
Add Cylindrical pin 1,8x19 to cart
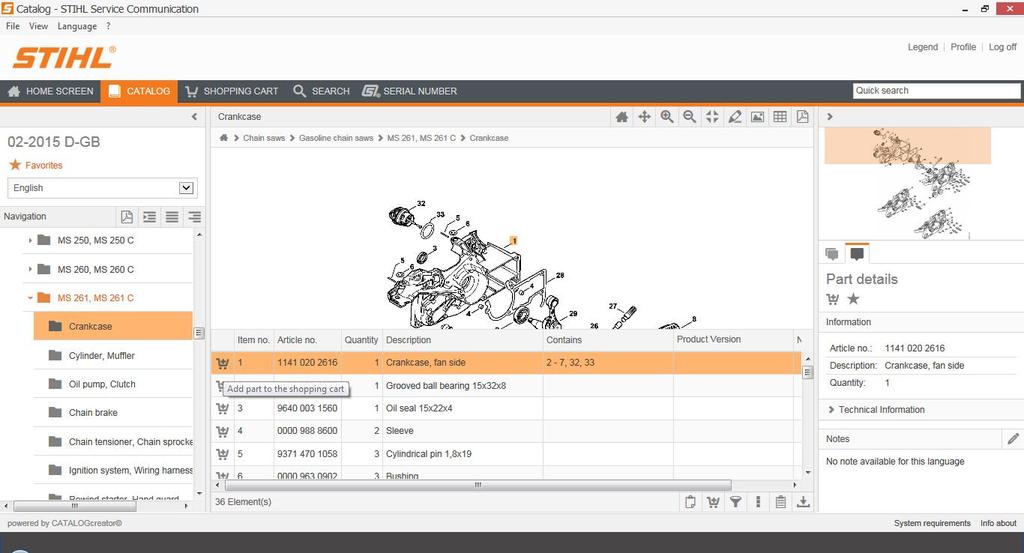coord(223,454)
